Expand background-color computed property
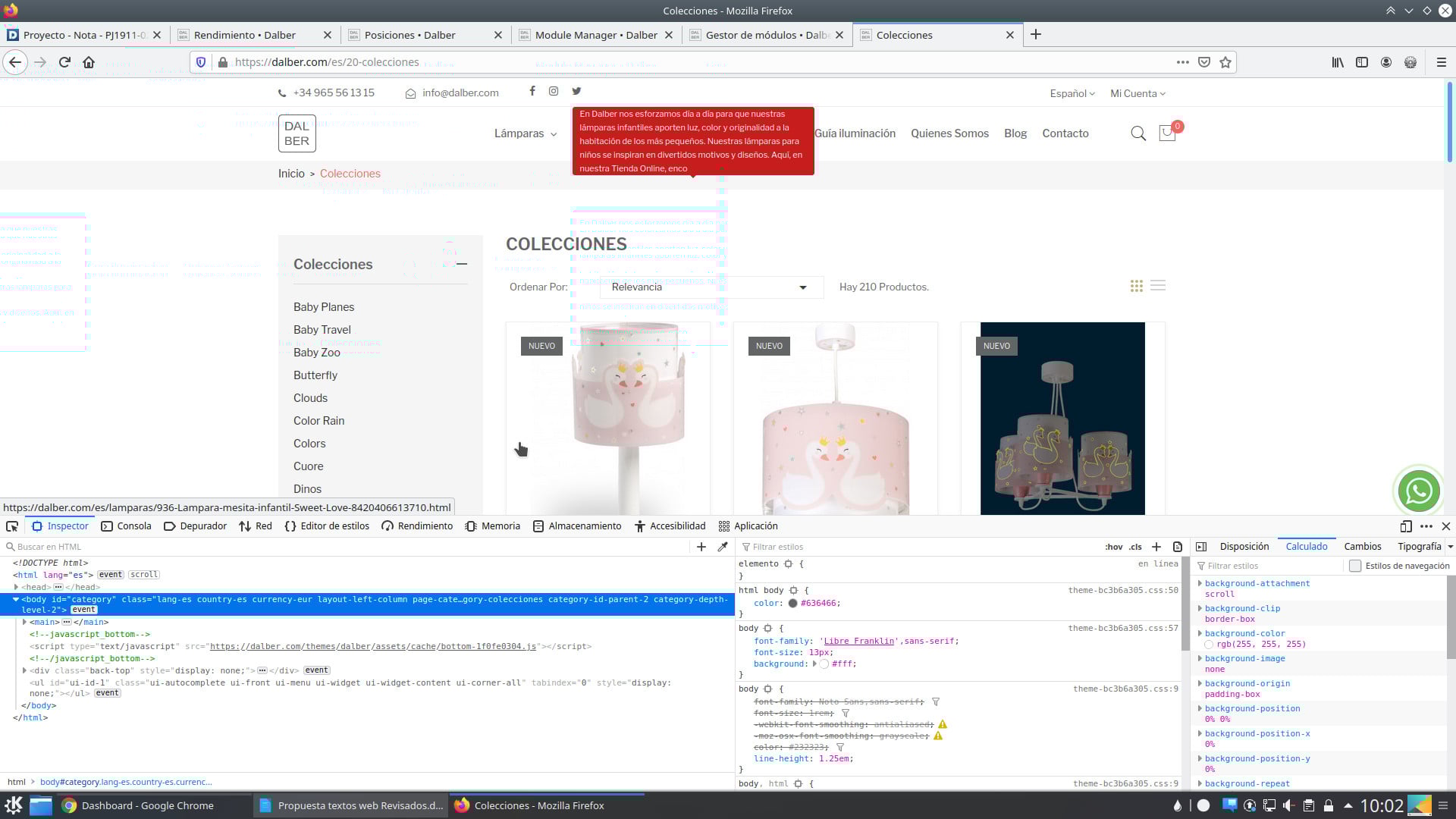Screen dimensions: 1456x819 [x=1200, y=633]
